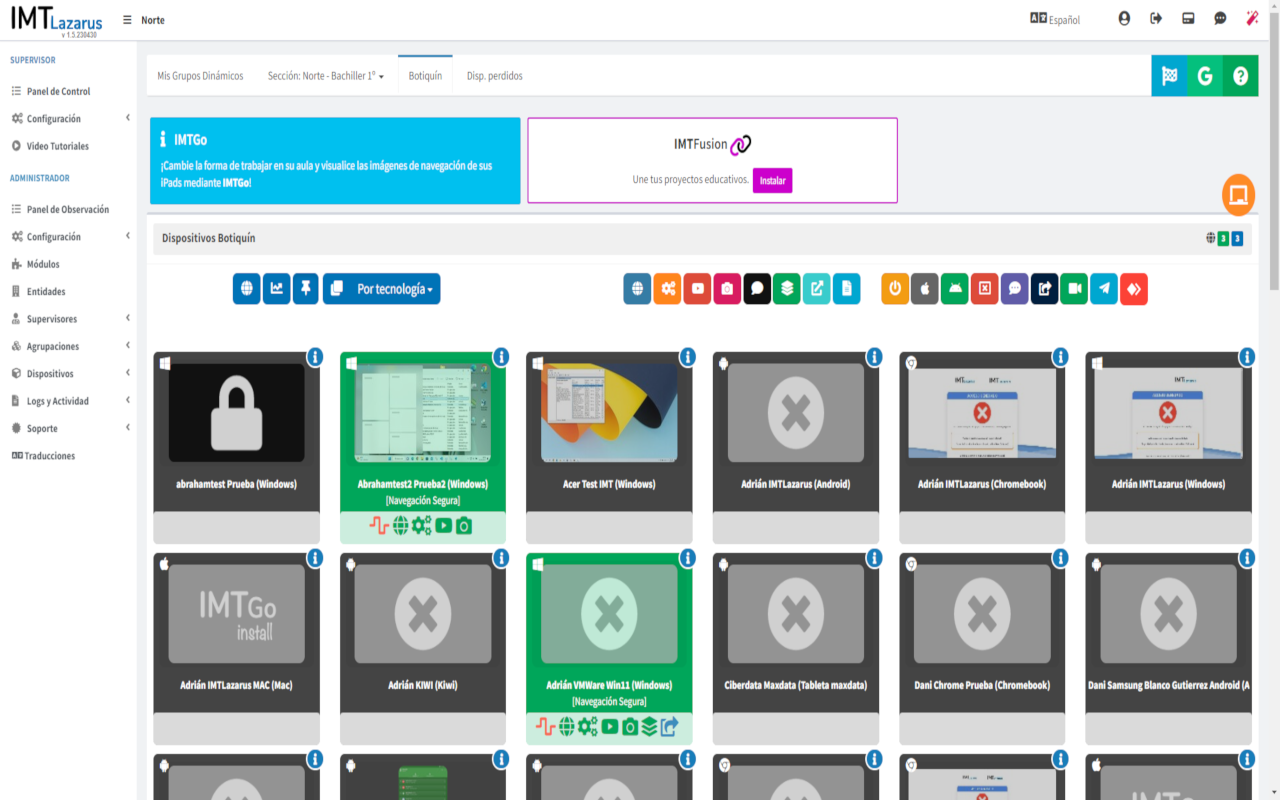Click the red YouTube icon in toolbar
Image resolution: width=1280 pixels, height=800 pixels.
(697, 289)
